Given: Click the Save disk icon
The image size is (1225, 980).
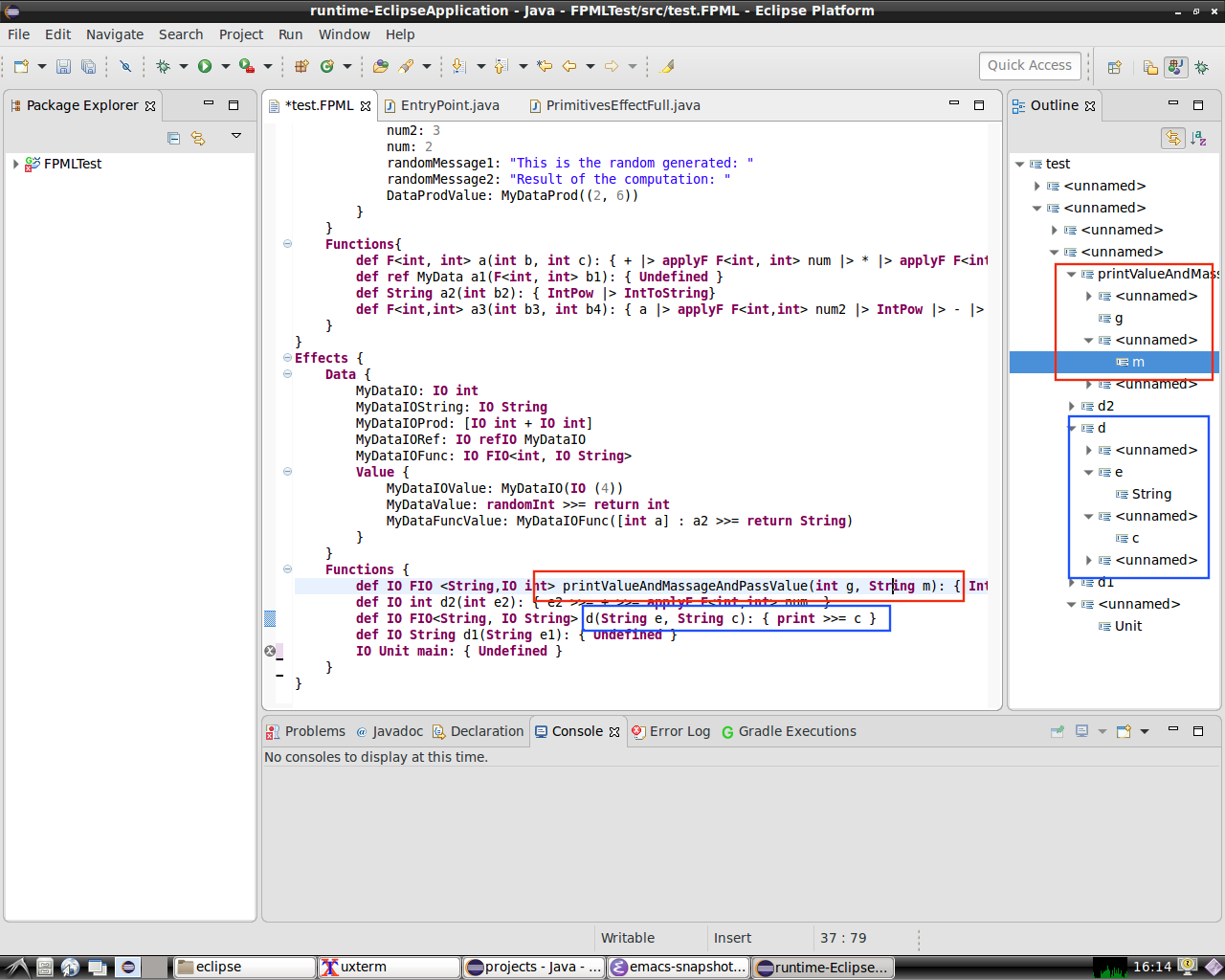Looking at the screenshot, I should [x=63, y=66].
